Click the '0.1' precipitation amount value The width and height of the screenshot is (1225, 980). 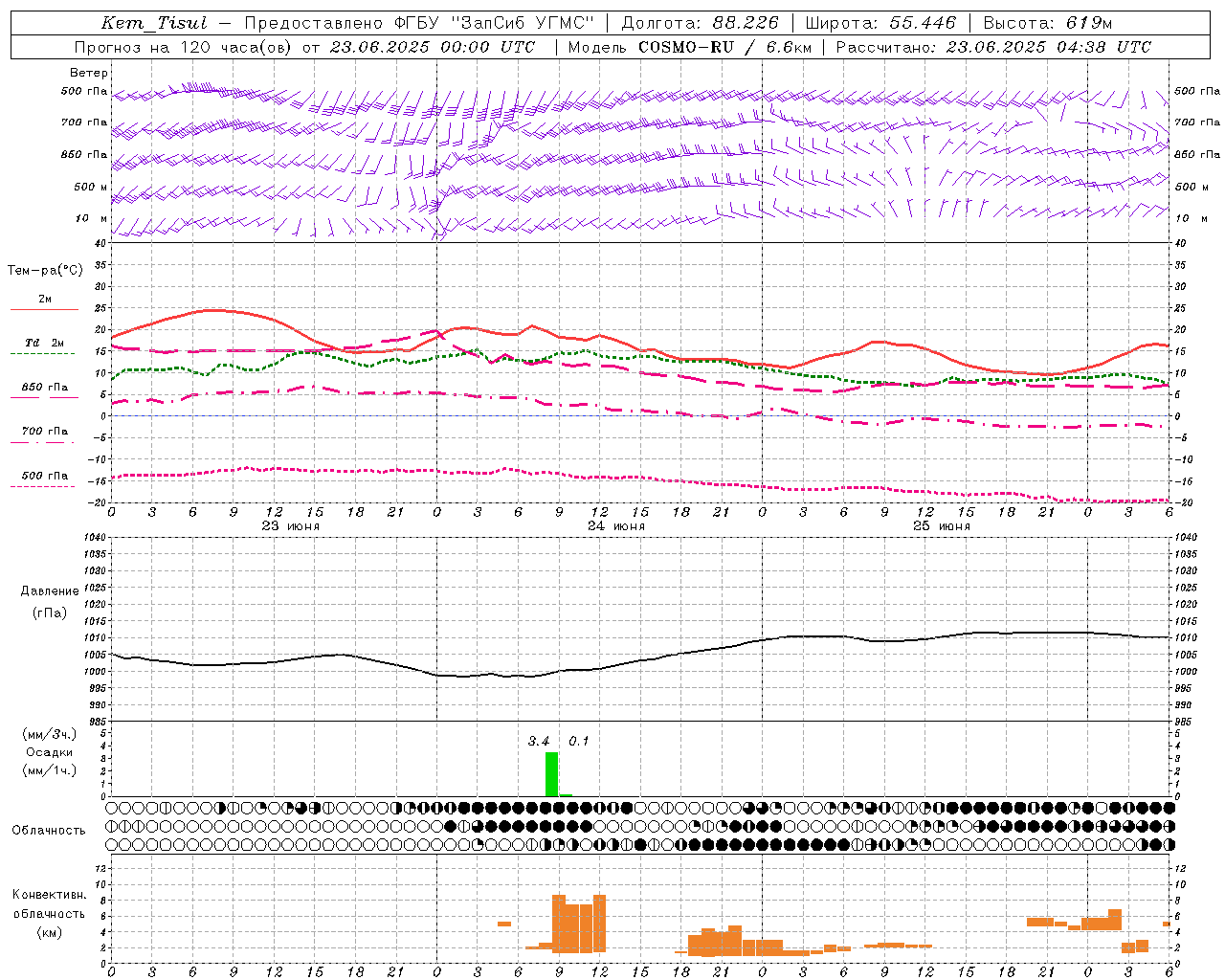point(579,741)
